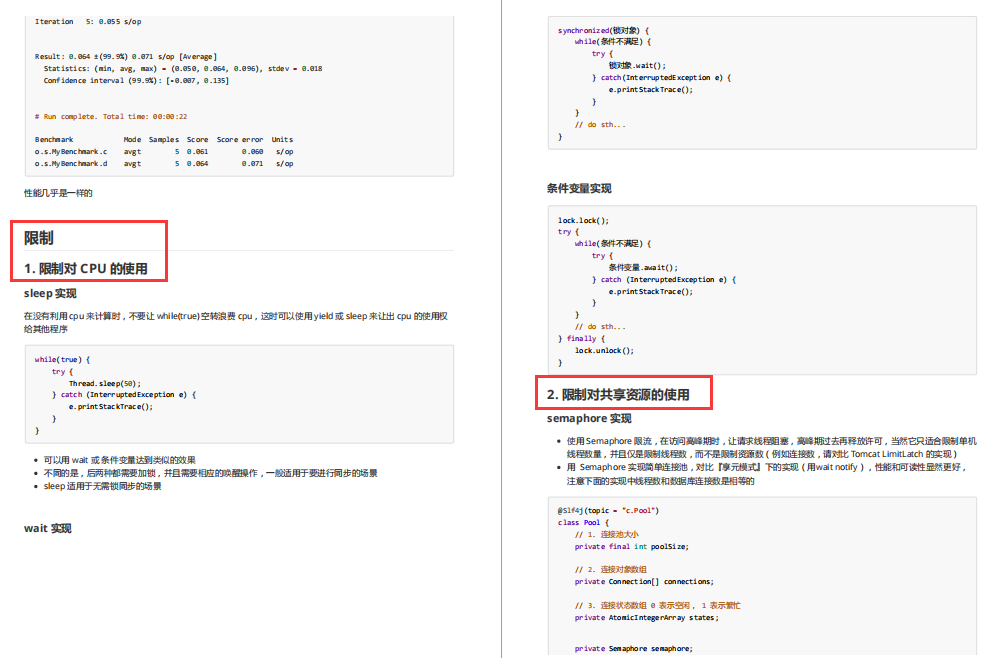The height and width of the screenshot is (658, 995).
Task: Click the "Score error" column header
Action: (240, 140)
